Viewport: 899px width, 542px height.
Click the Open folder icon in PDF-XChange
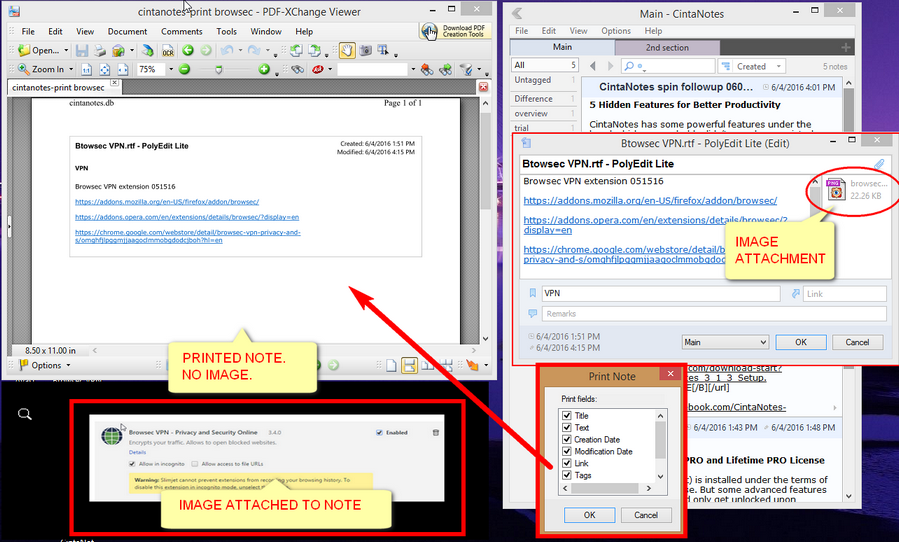pyautogui.click(x=24, y=50)
